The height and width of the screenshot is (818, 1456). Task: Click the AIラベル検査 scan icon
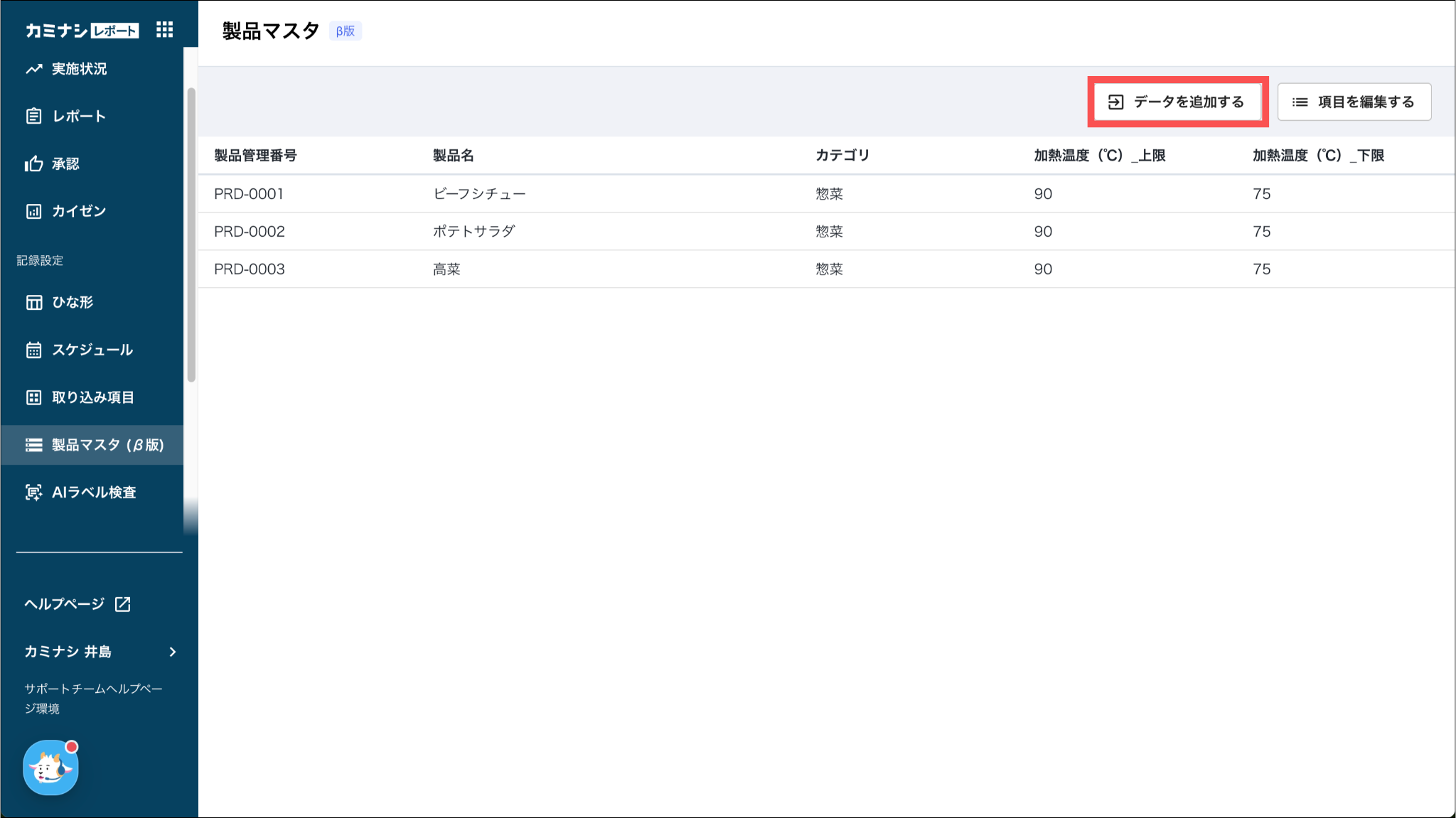[34, 493]
